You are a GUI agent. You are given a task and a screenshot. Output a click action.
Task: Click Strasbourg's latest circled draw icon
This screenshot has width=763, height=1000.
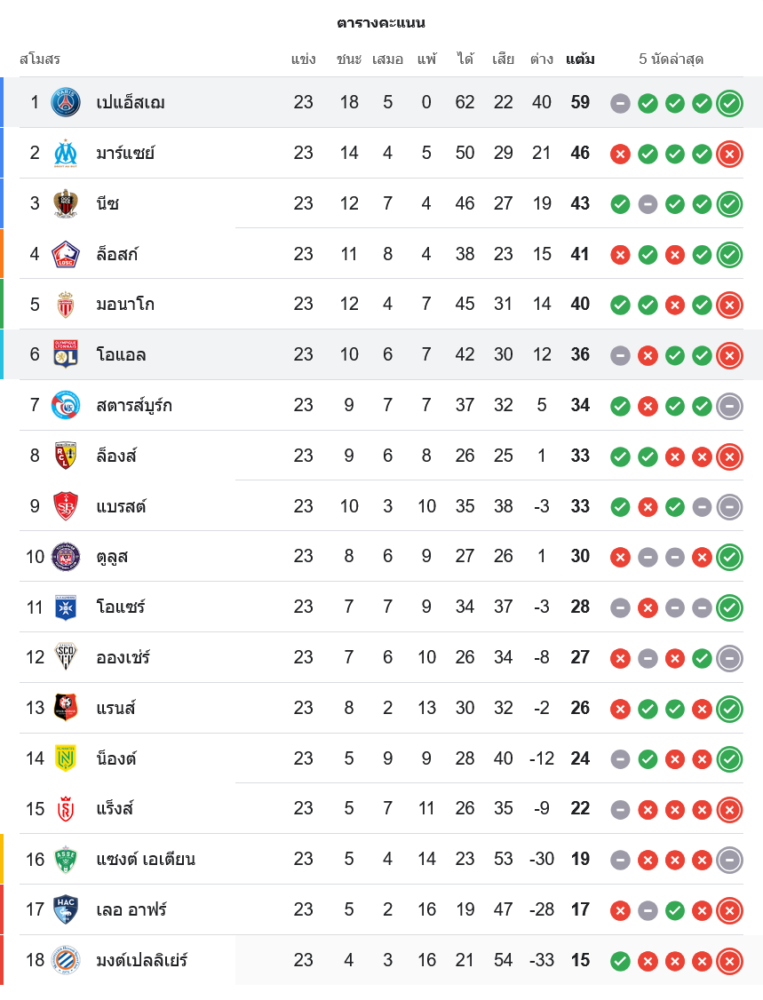(x=730, y=405)
